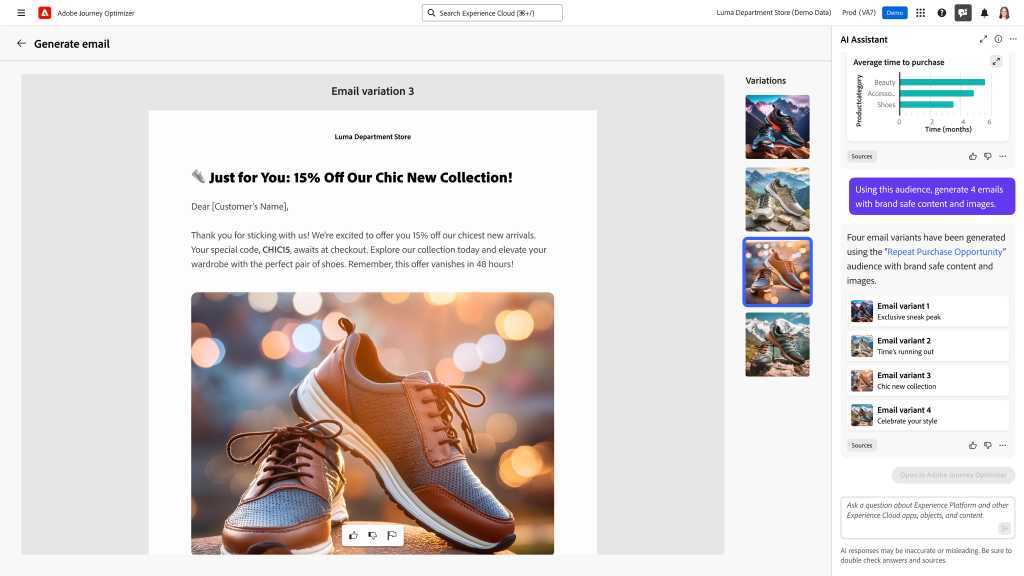Click the 'Variations' heading

coord(765,80)
